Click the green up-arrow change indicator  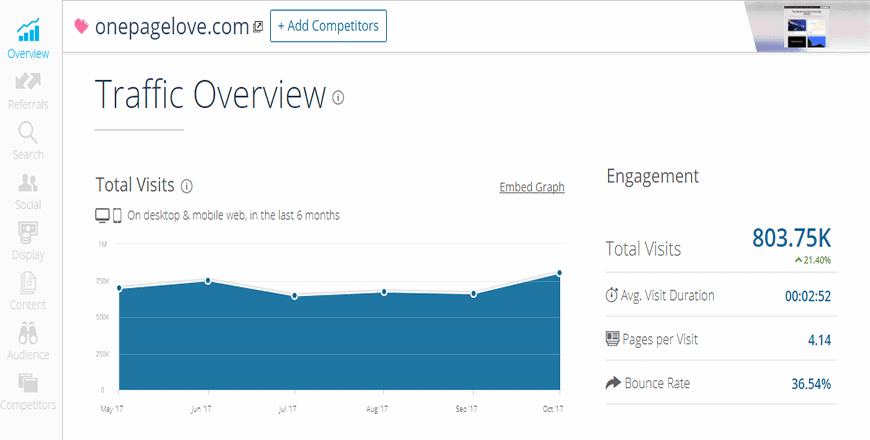click(x=798, y=260)
